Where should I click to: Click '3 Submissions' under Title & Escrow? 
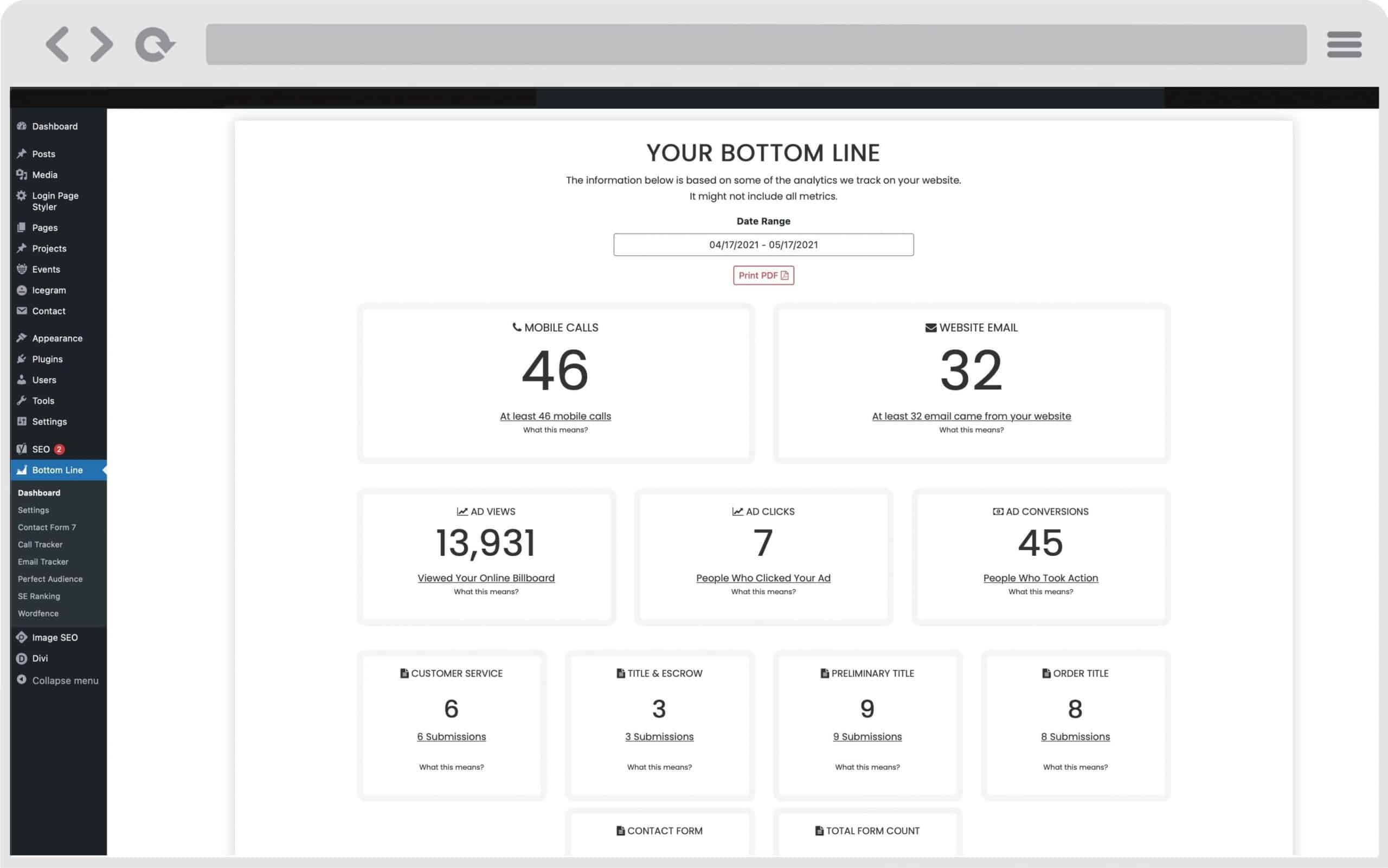[659, 737]
